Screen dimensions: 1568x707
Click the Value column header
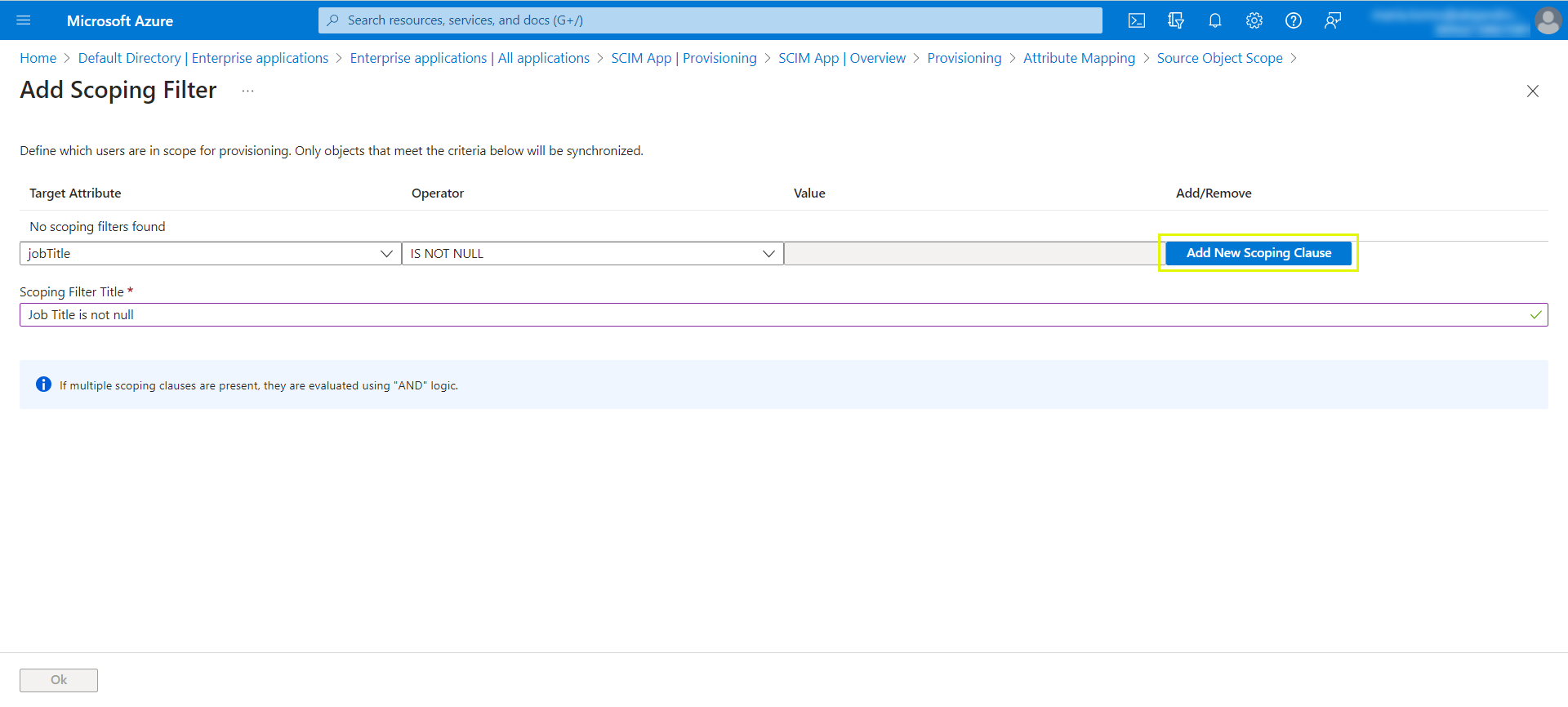[x=809, y=193]
